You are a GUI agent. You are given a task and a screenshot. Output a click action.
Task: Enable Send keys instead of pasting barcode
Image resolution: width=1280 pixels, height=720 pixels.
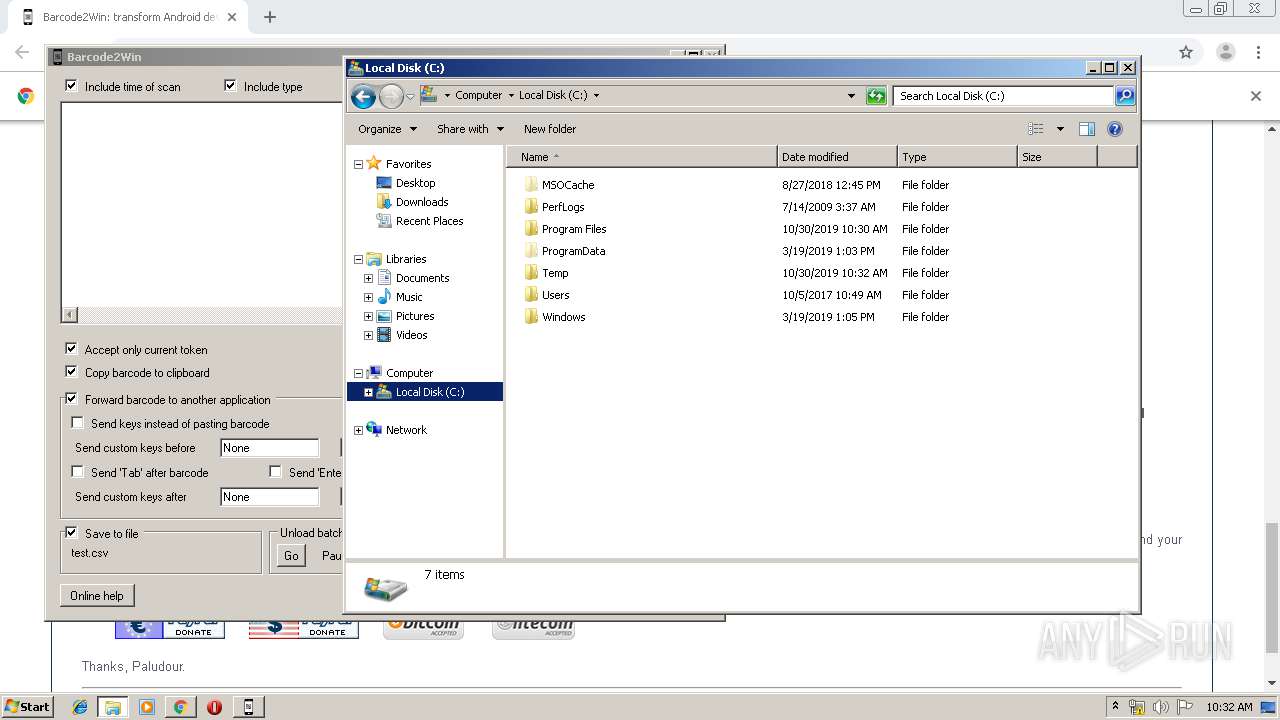pyautogui.click(x=77, y=423)
